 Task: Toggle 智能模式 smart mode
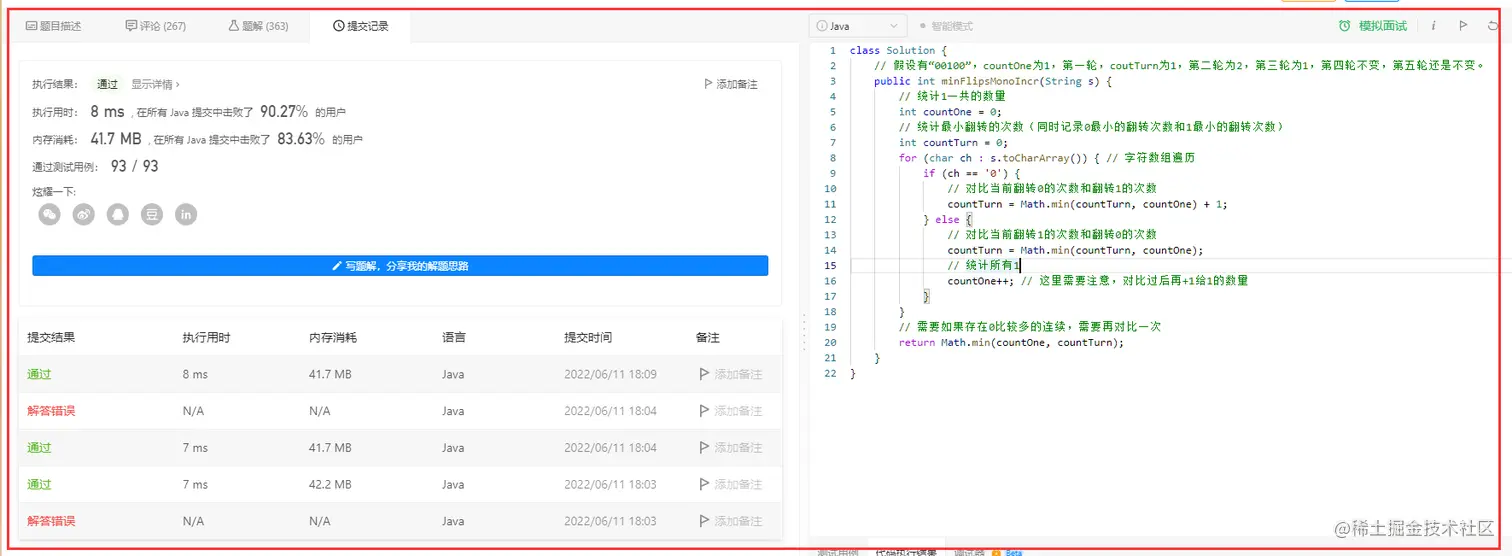[946, 26]
